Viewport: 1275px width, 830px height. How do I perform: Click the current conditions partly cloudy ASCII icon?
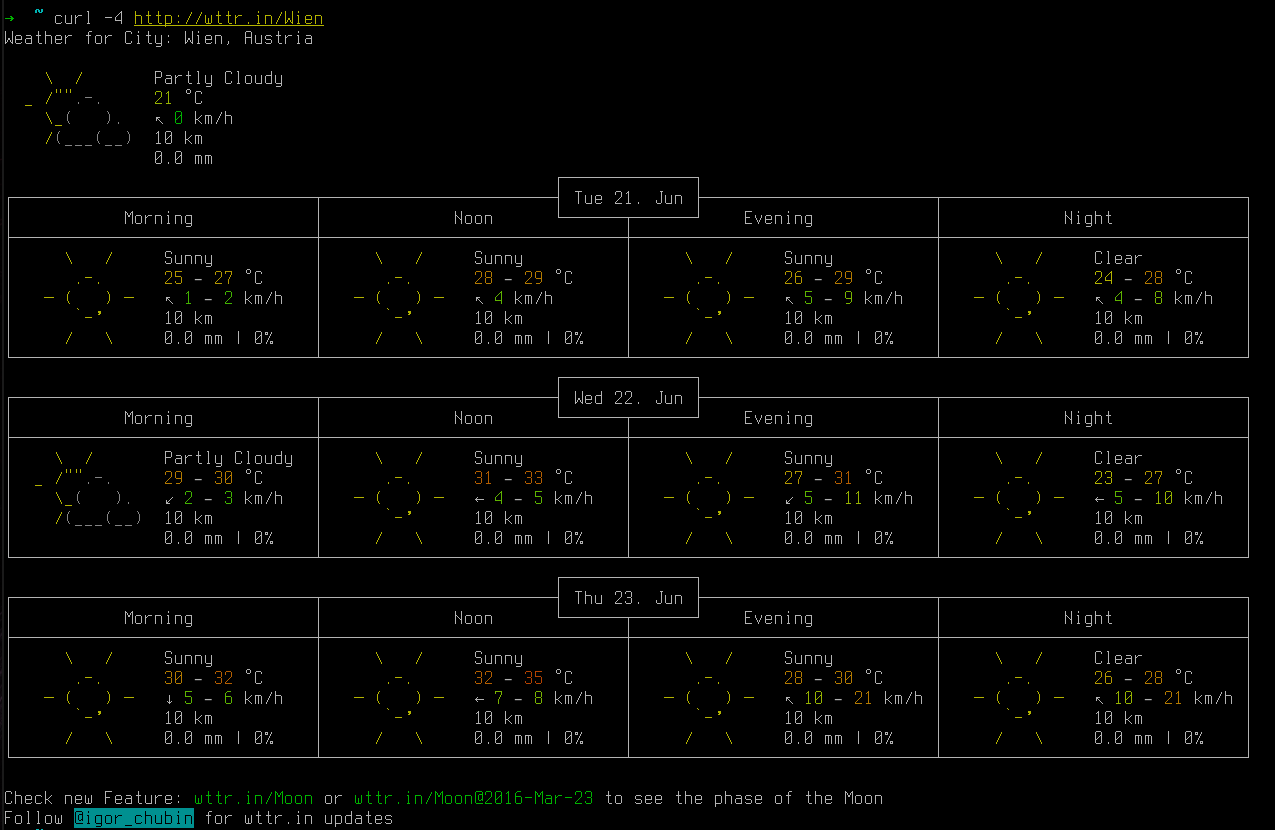pyautogui.click(x=79, y=108)
